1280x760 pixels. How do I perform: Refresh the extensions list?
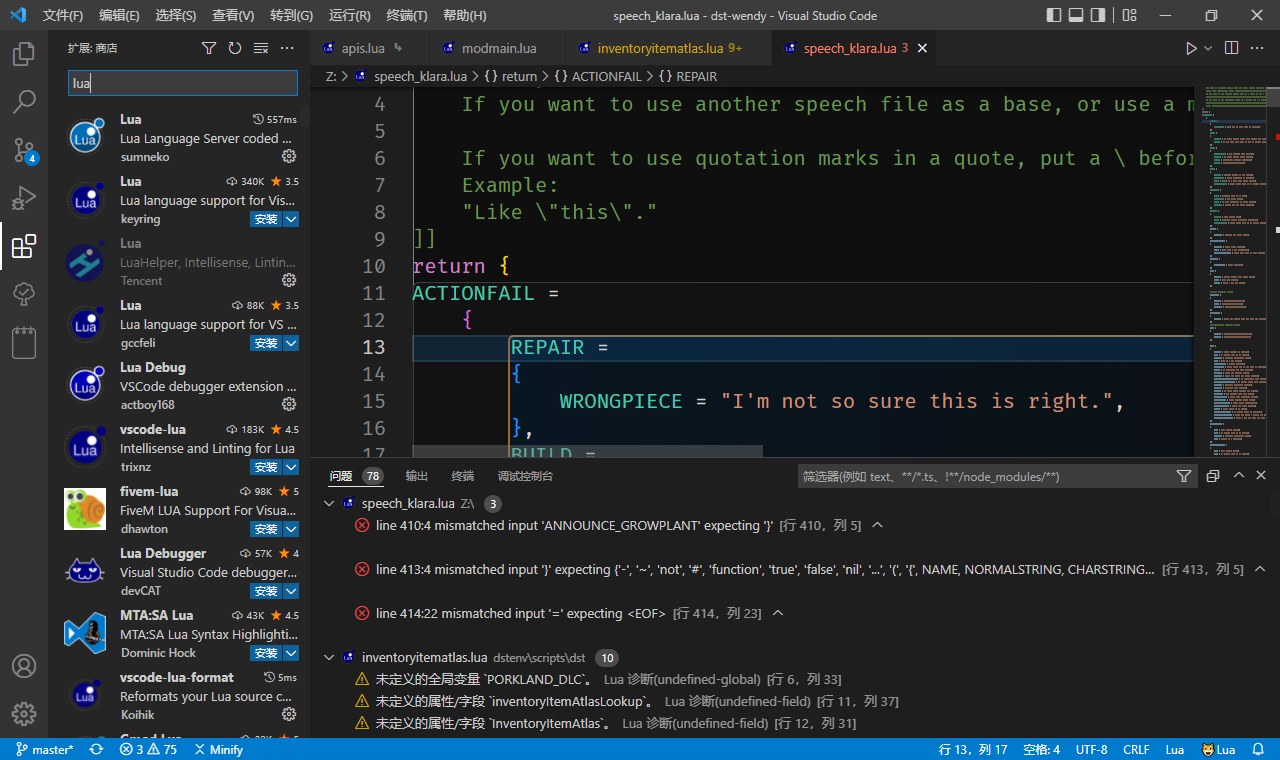[235, 48]
